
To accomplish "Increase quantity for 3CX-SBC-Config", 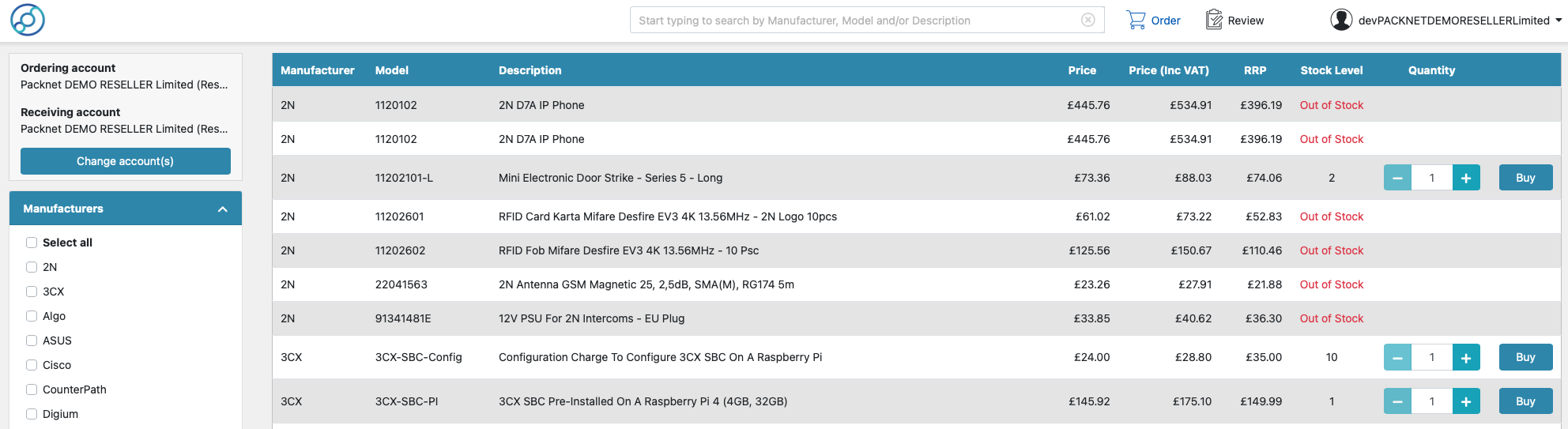I will click(x=1466, y=357).
